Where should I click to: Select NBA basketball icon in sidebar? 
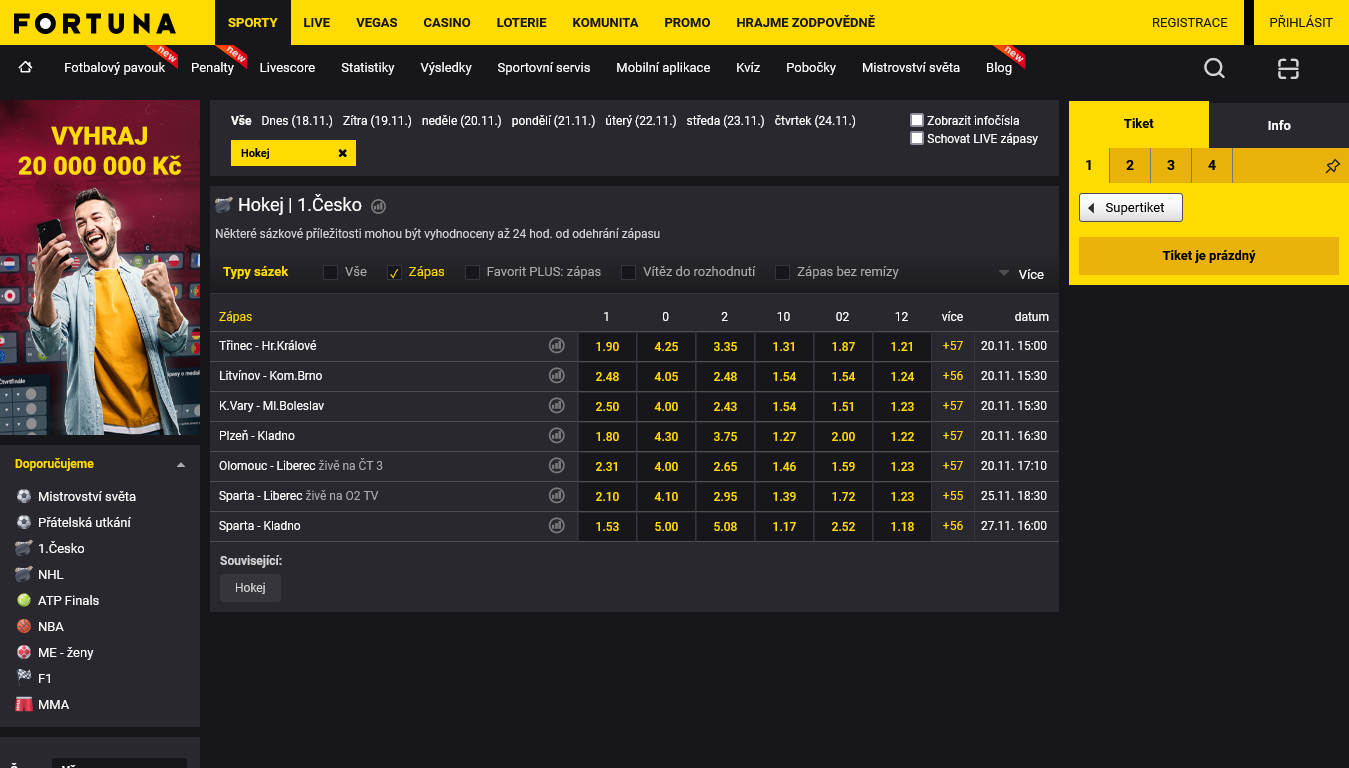click(24, 626)
